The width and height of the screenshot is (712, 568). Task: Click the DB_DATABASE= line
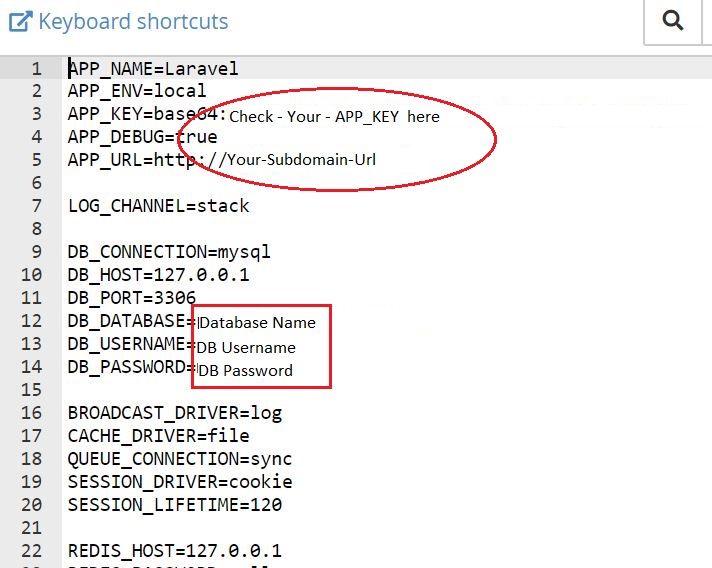132,321
